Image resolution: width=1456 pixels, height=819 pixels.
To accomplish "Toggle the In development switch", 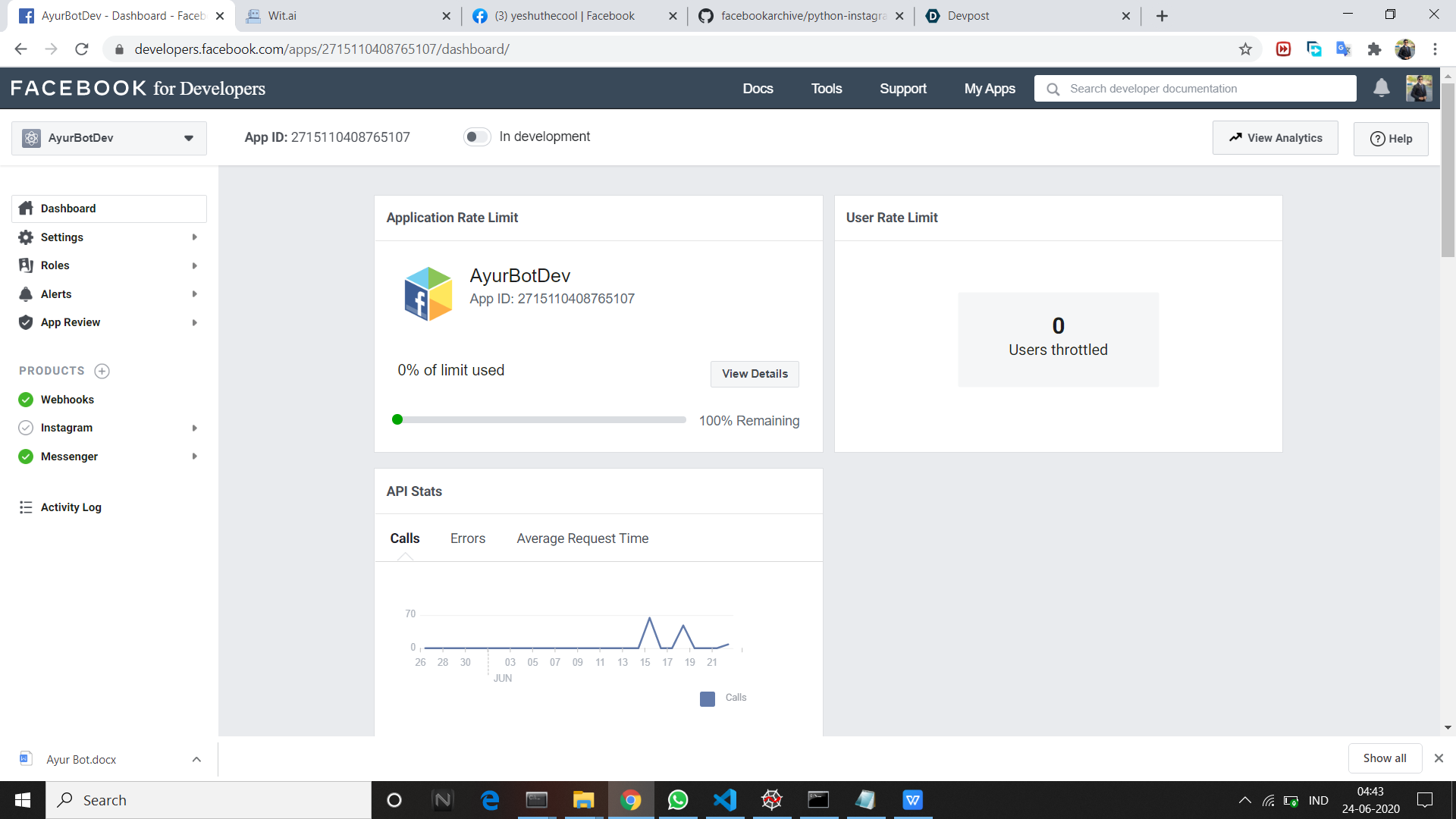I will click(x=477, y=137).
